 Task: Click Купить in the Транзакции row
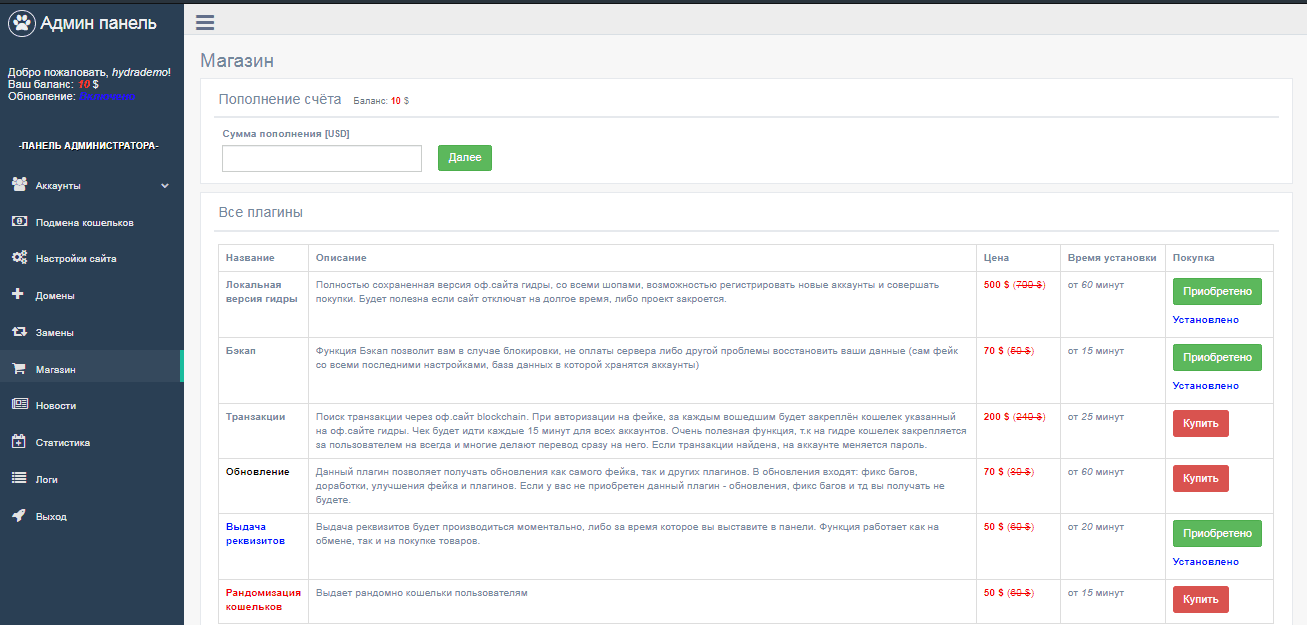click(x=1200, y=423)
